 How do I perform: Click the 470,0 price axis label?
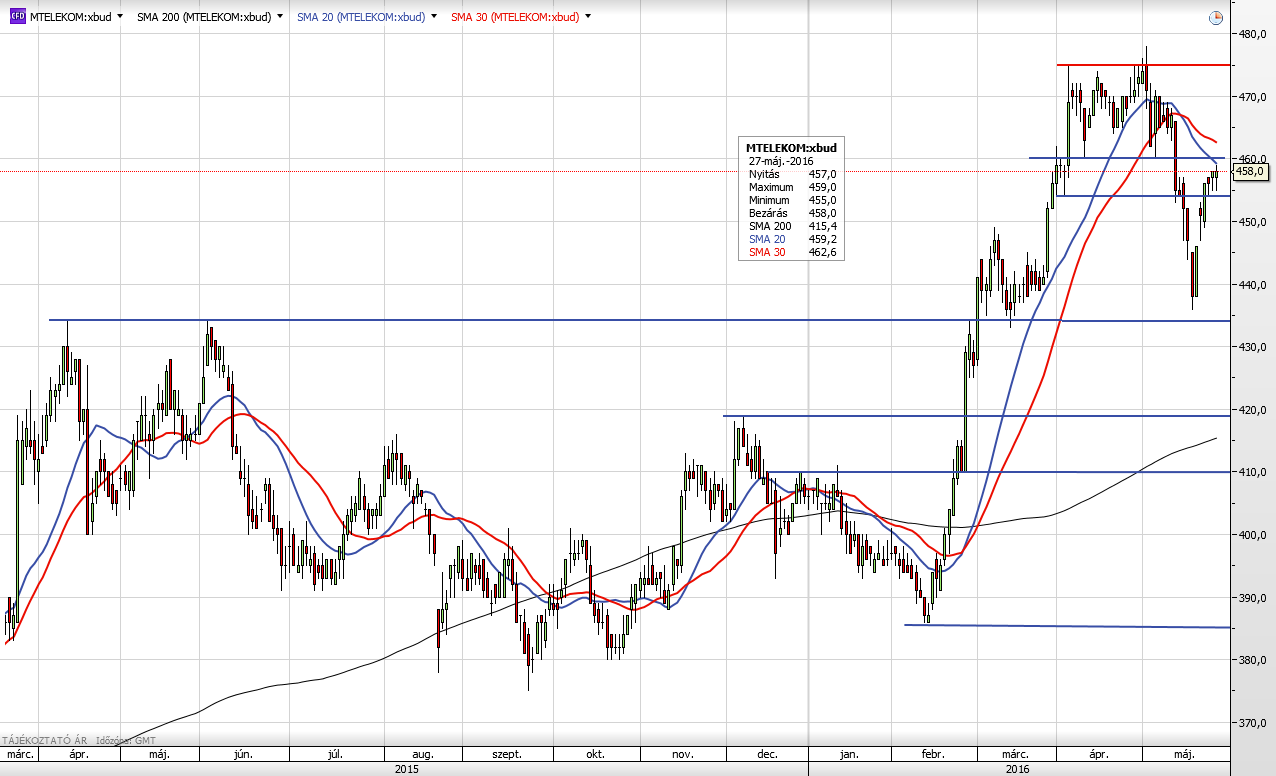(1253, 97)
